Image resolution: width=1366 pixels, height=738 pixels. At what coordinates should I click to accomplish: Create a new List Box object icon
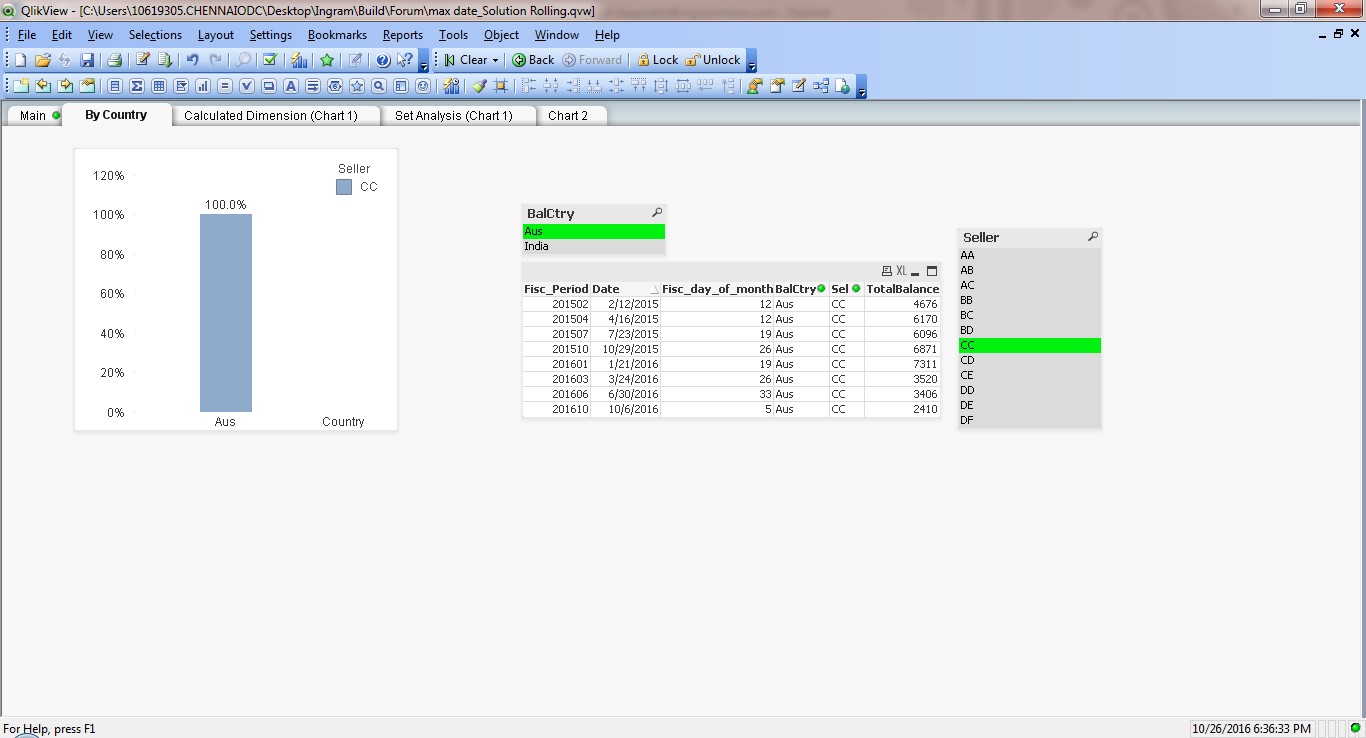114,86
